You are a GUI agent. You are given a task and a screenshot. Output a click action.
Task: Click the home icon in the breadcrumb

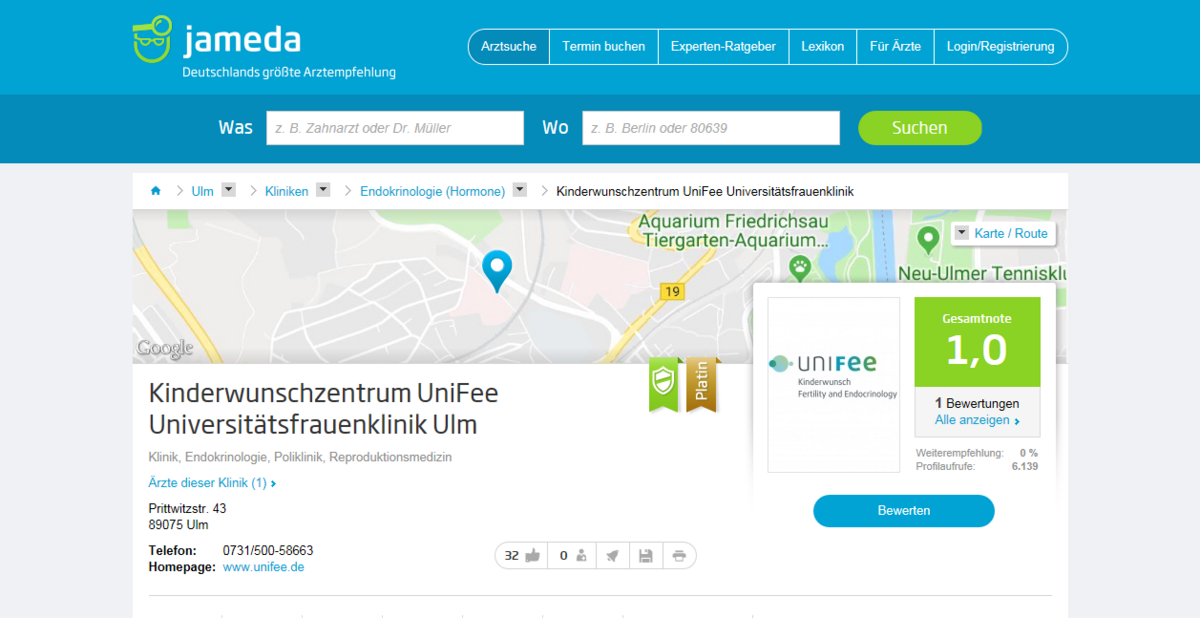(x=156, y=190)
